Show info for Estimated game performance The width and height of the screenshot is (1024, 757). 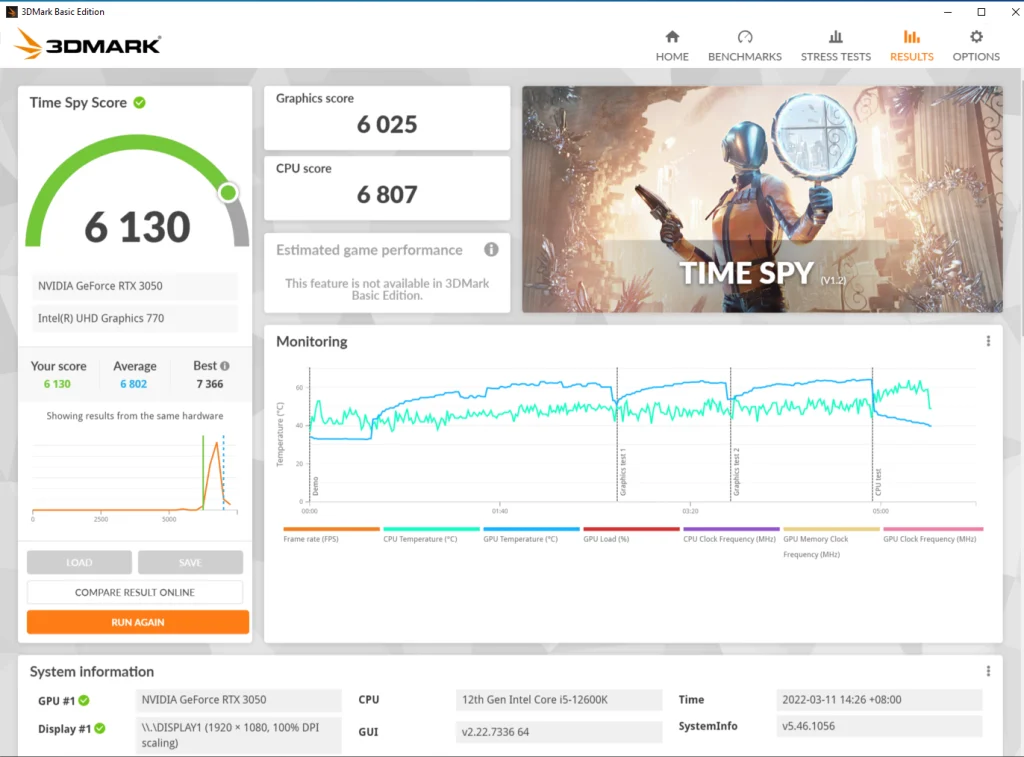tap(491, 250)
